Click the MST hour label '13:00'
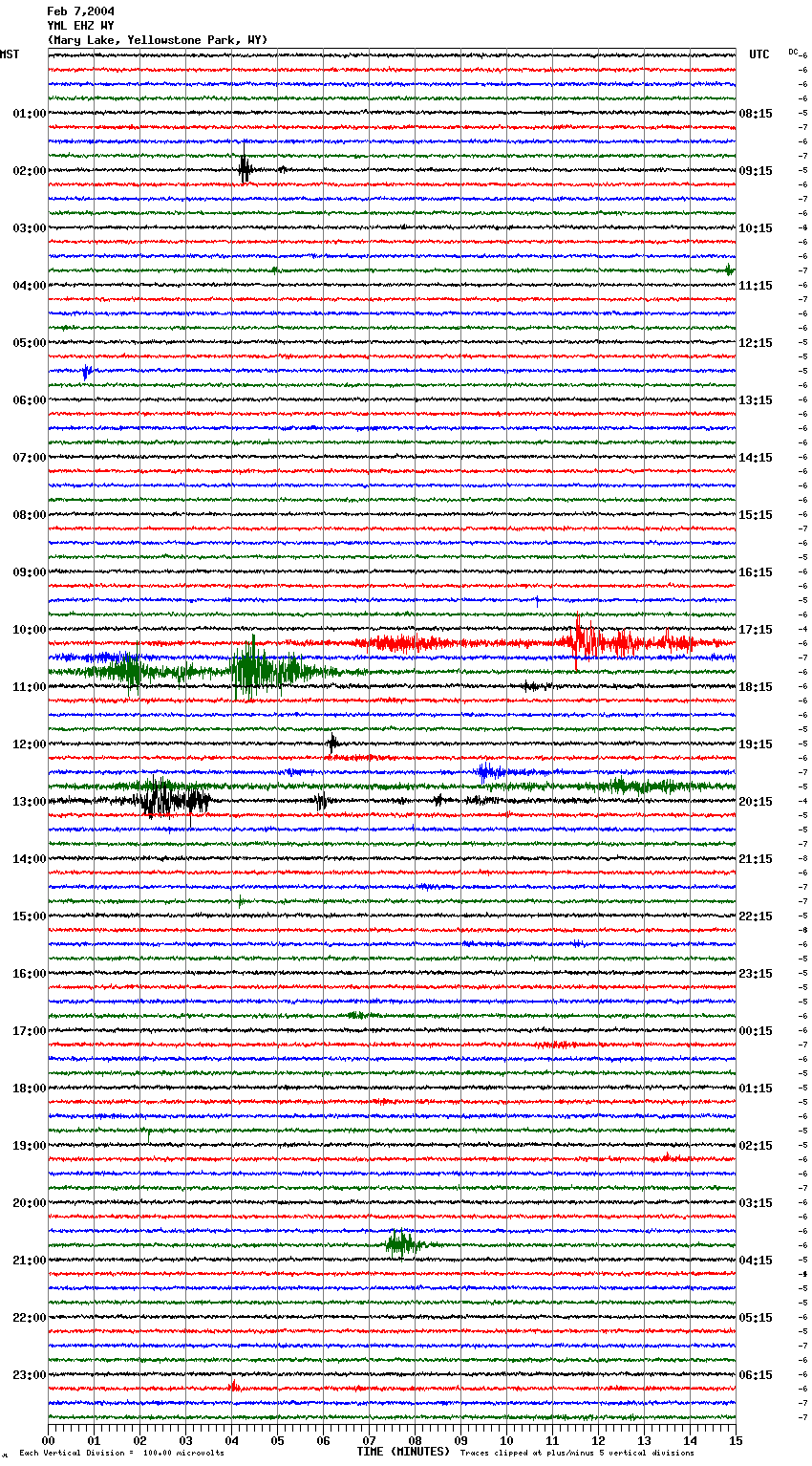This screenshot has width=812, height=1466. point(30,802)
